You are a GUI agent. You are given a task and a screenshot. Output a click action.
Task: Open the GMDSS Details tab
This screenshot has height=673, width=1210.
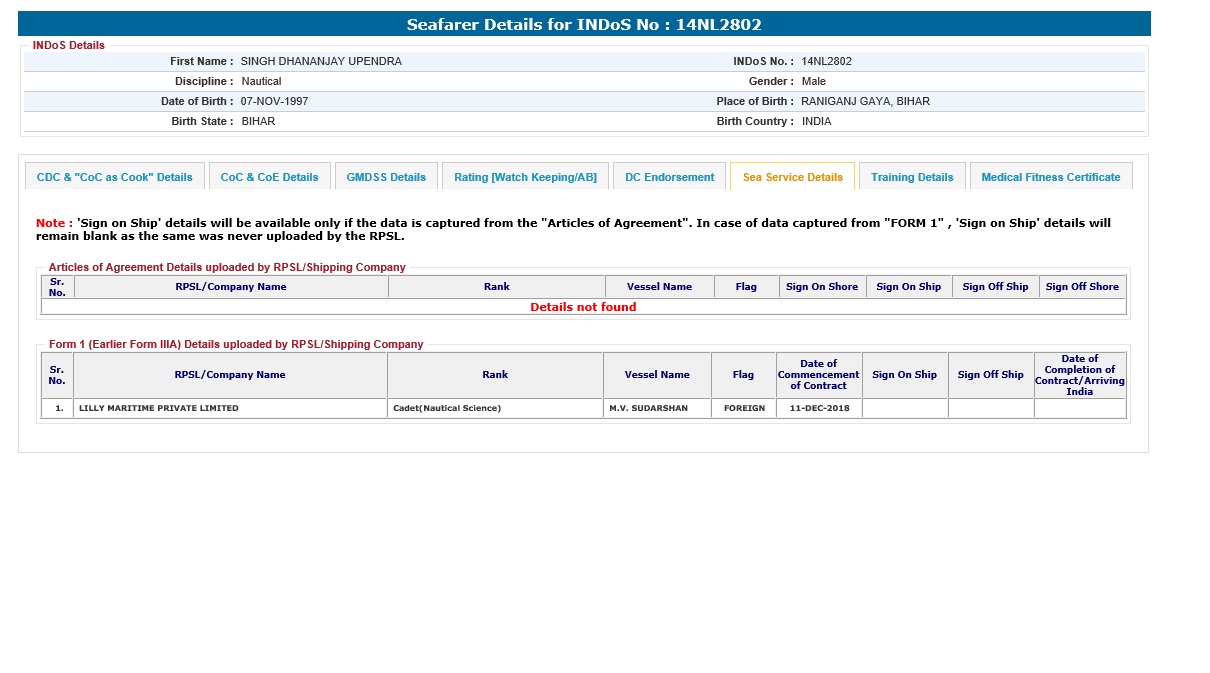point(386,177)
